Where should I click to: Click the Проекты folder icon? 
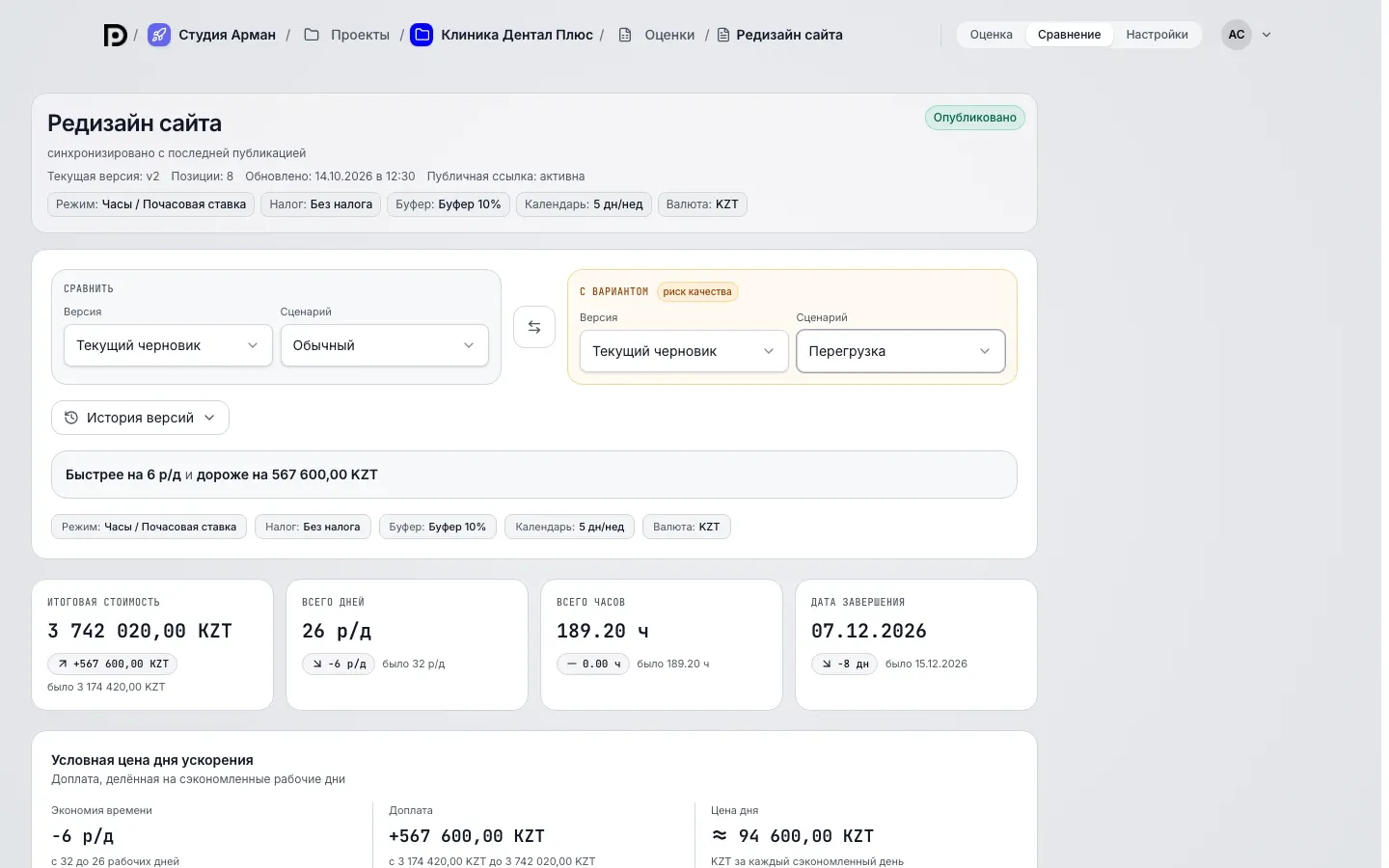pos(312,35)
